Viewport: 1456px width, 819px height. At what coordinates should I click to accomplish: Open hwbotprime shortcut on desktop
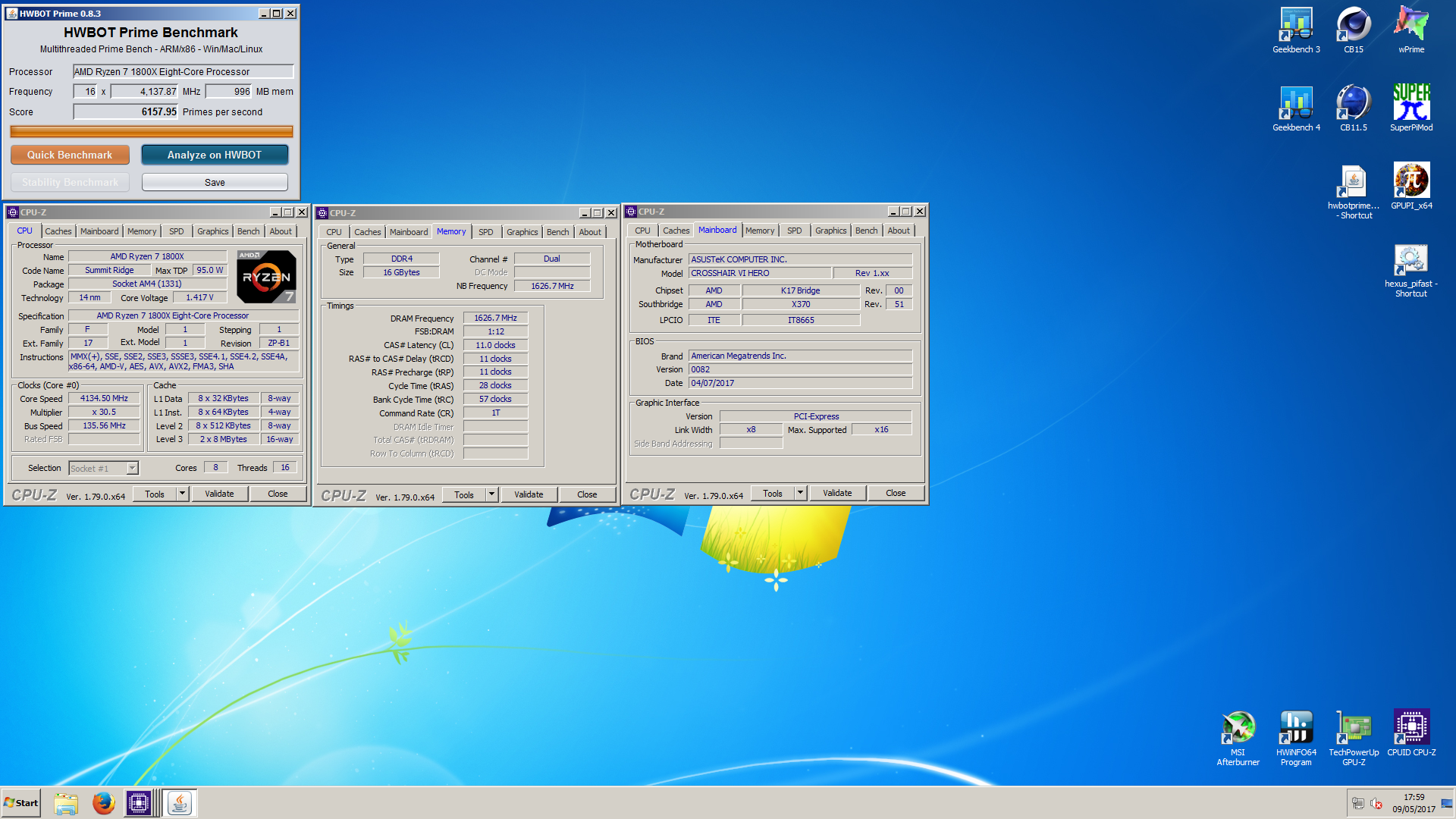(x=1354, y=192)
